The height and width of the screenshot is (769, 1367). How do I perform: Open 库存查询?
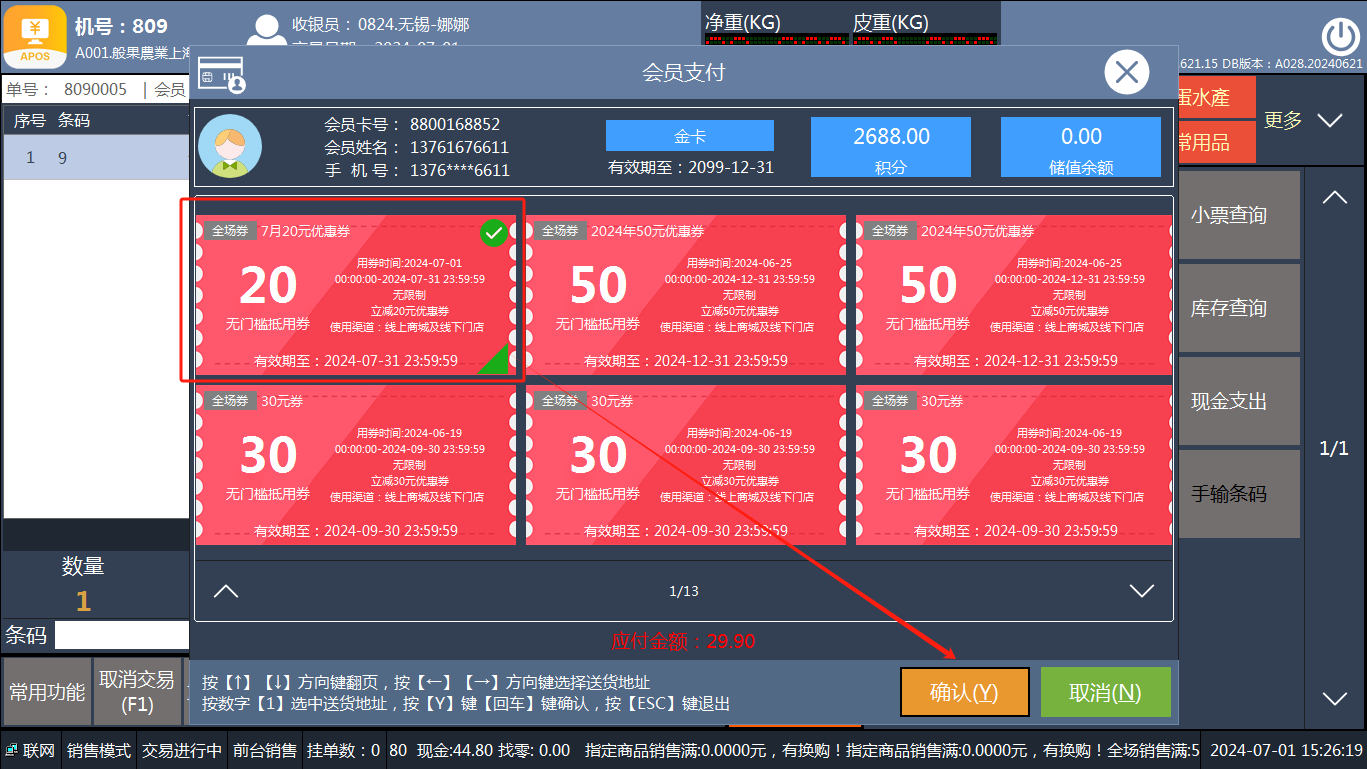[x=1240, y=308]
